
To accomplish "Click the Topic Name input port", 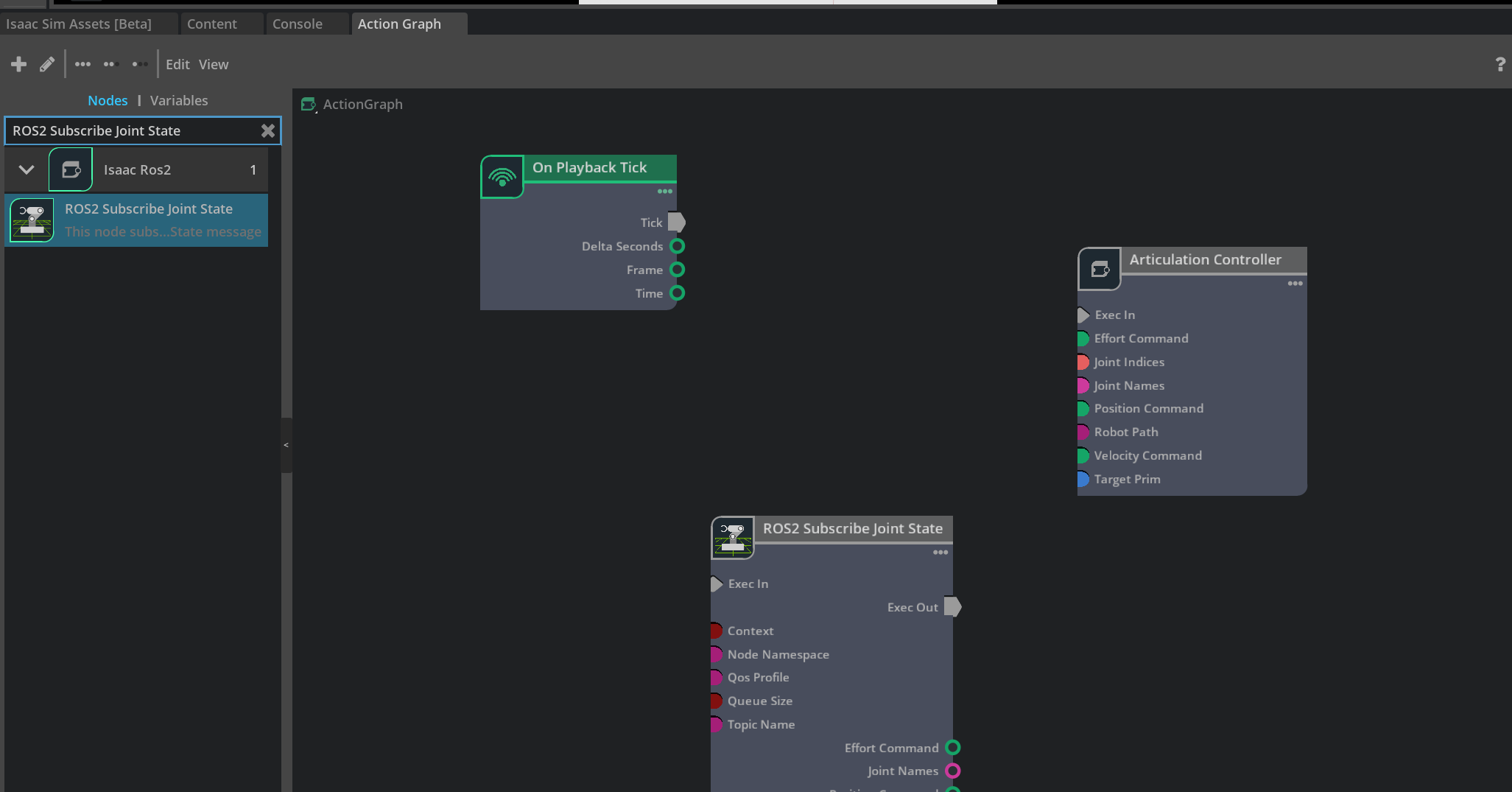I will pos(716,724).
